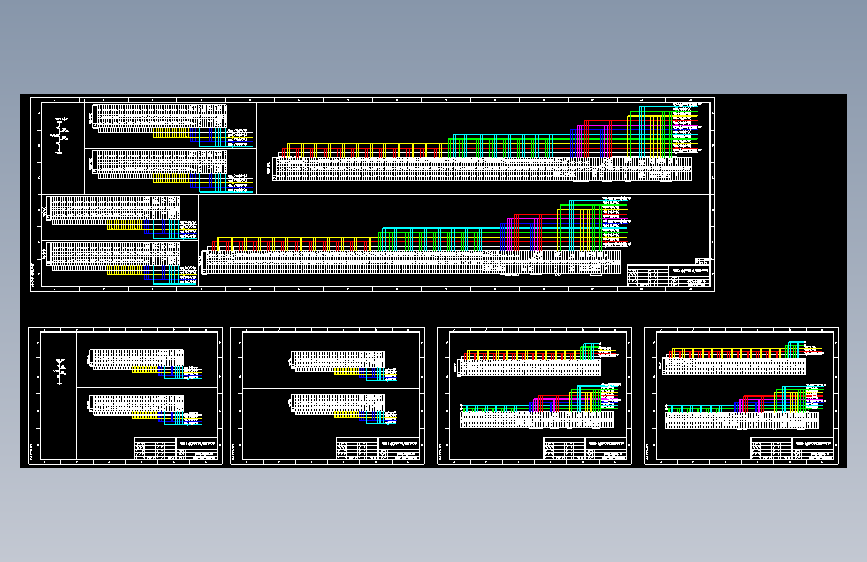
Task: Click the title block of the rightmost bottom sheet
Action: (x=792, y=449)
